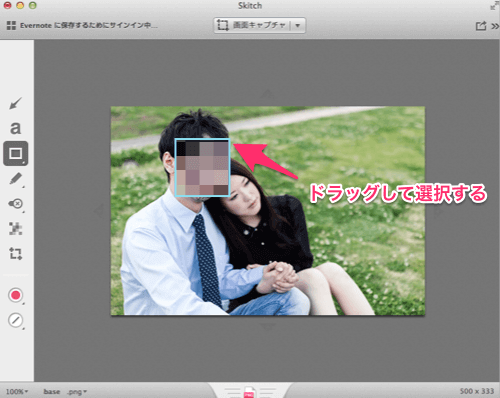Activate the Pixelate blur tool
500x398 pixels.
pos(15,229)
